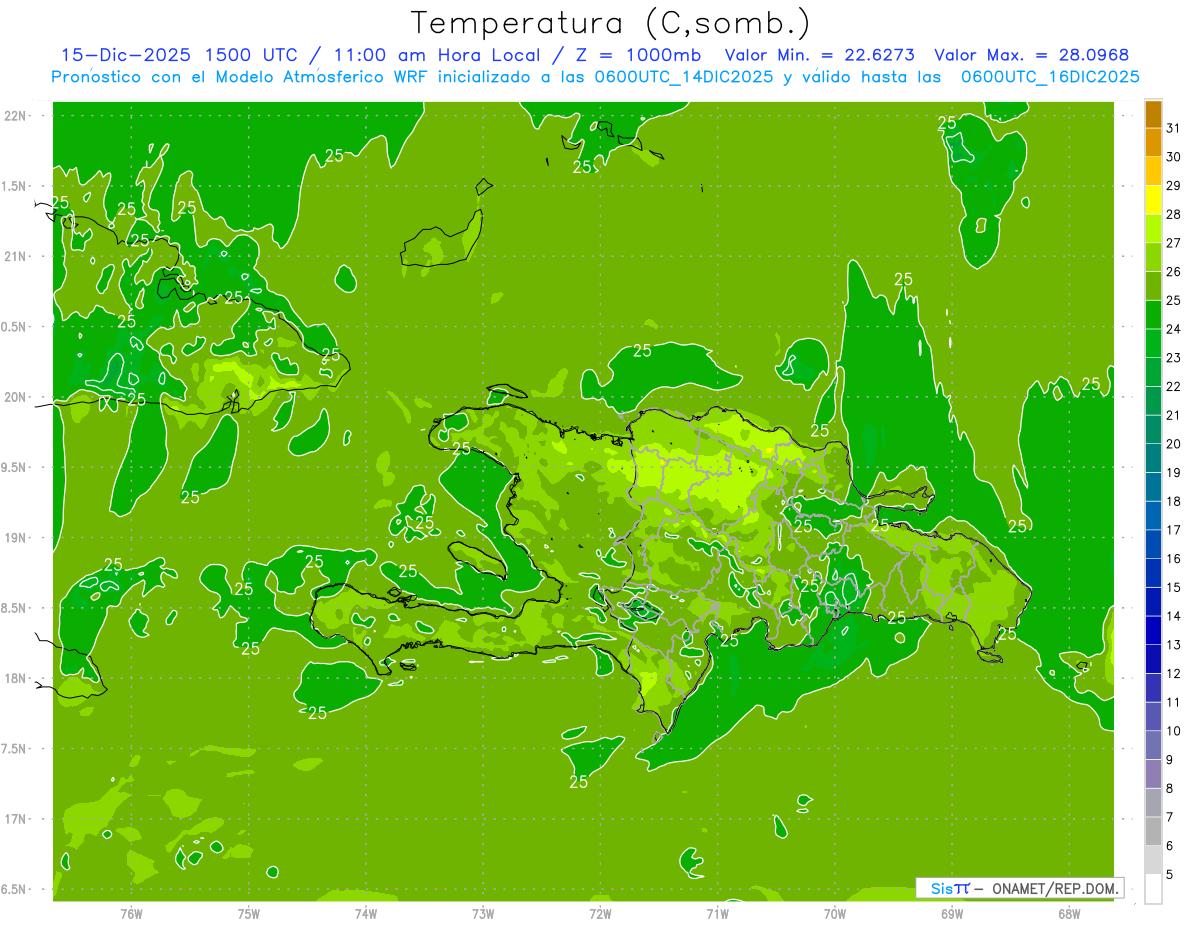Click the '69W' longitude axis label
Screen dimensions: 1200x927
(952, 914)
